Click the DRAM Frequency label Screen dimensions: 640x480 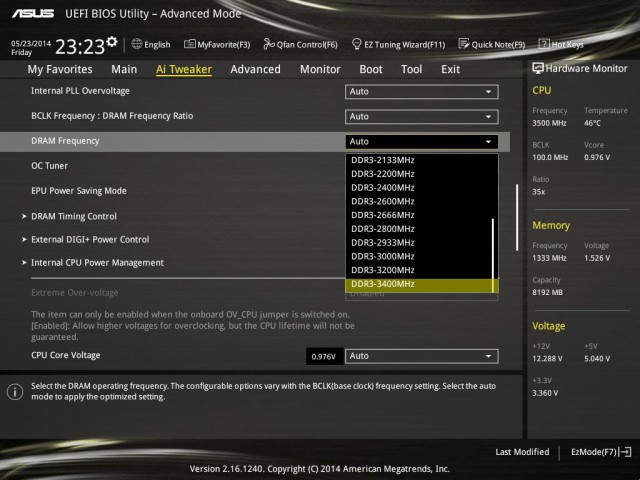(65, 141)
